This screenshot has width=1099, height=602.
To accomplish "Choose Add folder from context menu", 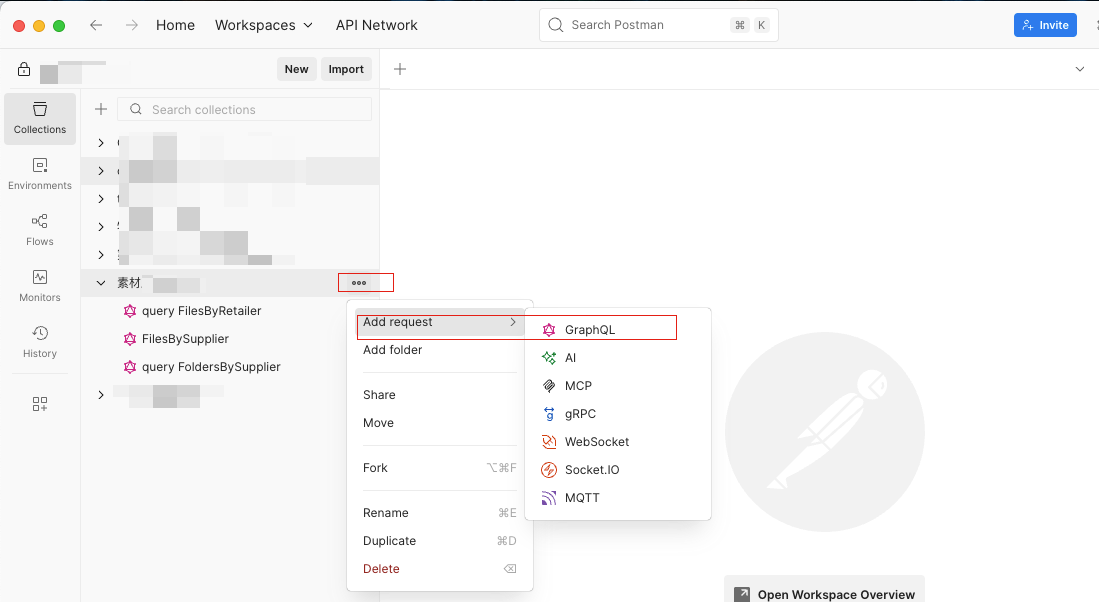I will [439, 350].
